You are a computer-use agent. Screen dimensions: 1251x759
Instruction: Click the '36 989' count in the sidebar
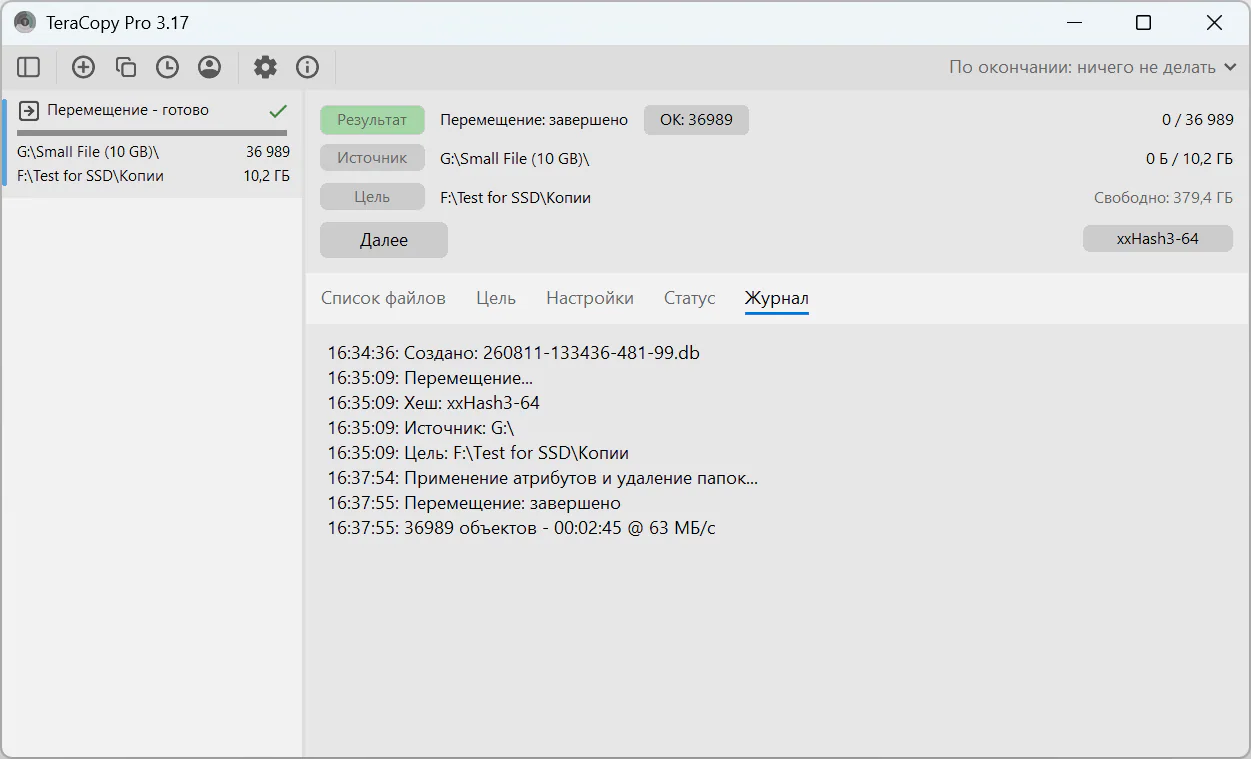pos(268,152)
